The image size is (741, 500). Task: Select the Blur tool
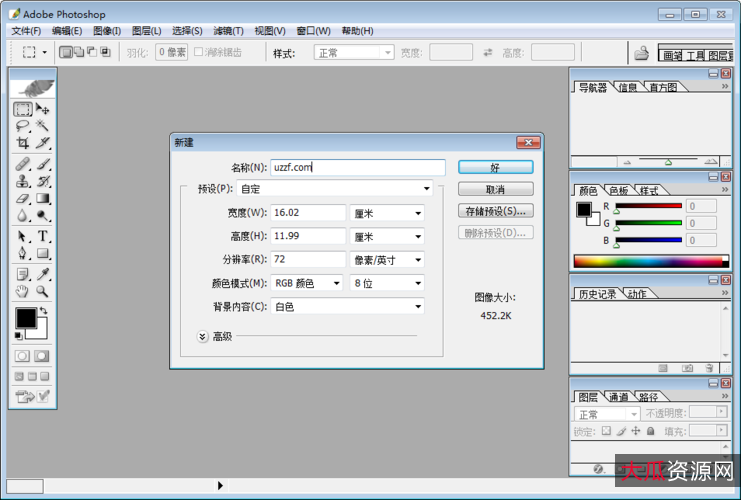pyautogui.click(x=23, y=216)
